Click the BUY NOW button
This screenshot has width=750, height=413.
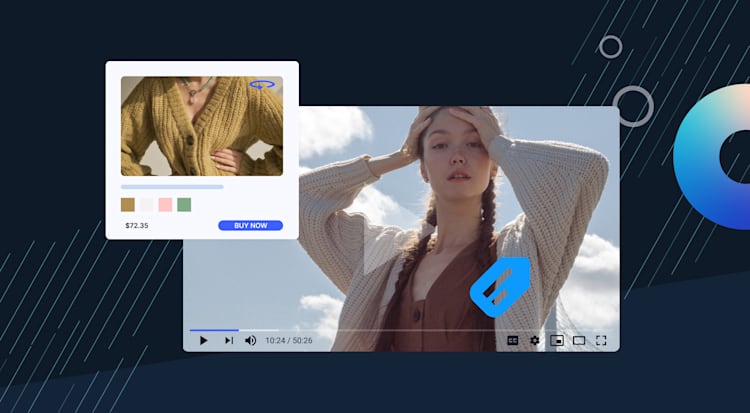point(251,225)
